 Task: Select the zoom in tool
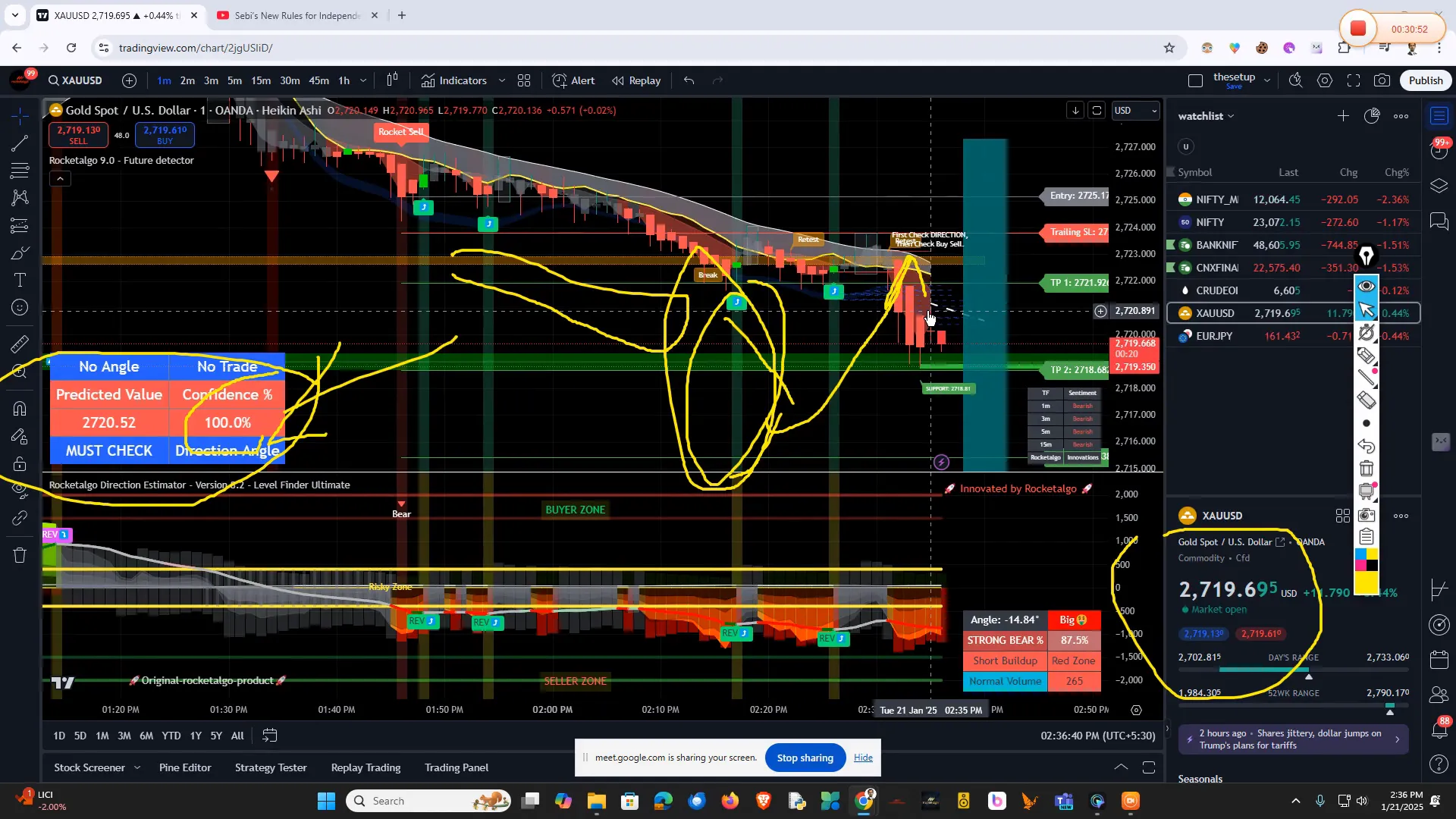click(x=20, y=372)
